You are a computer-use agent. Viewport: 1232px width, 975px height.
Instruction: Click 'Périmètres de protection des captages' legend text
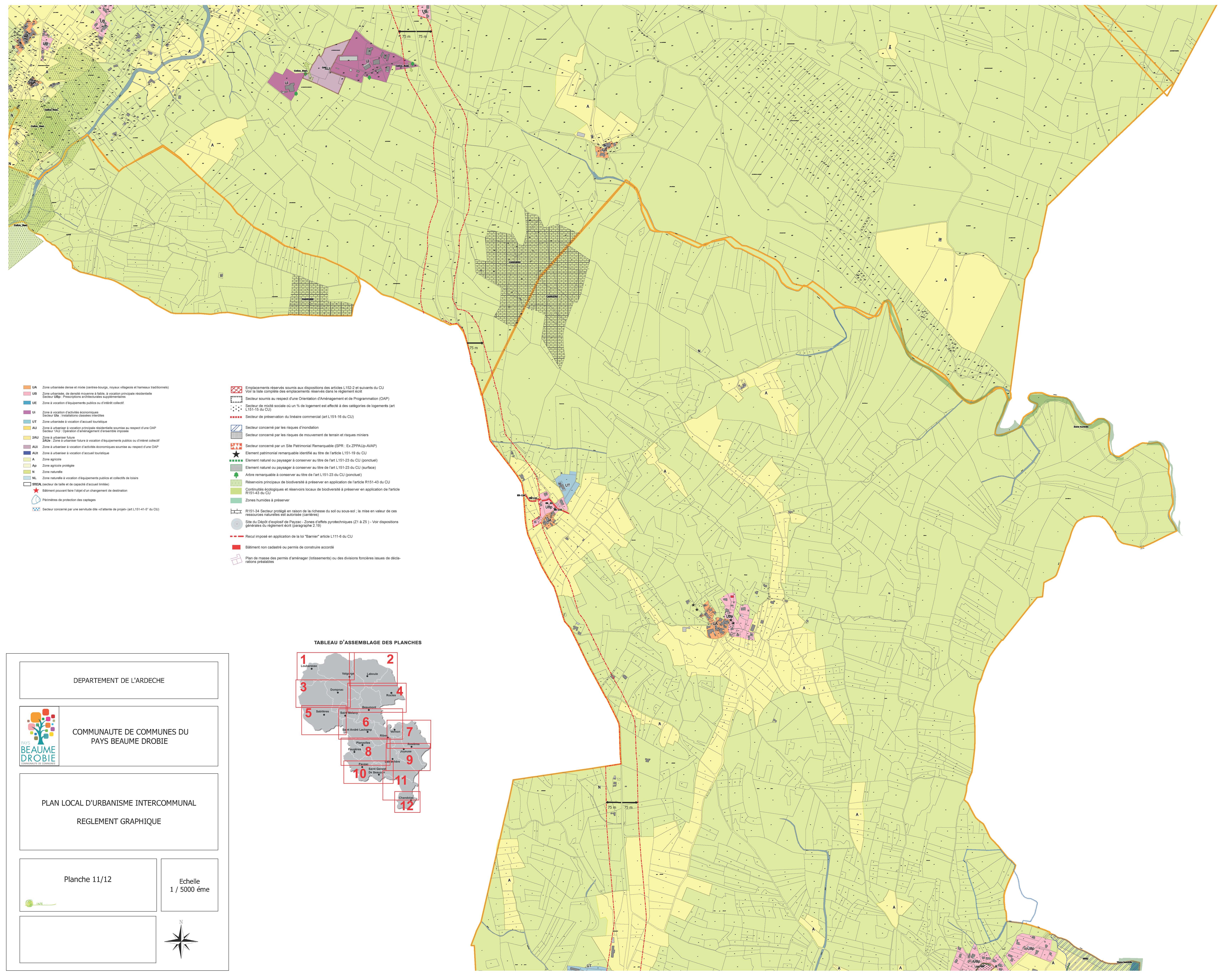click(x=69, y=500)
